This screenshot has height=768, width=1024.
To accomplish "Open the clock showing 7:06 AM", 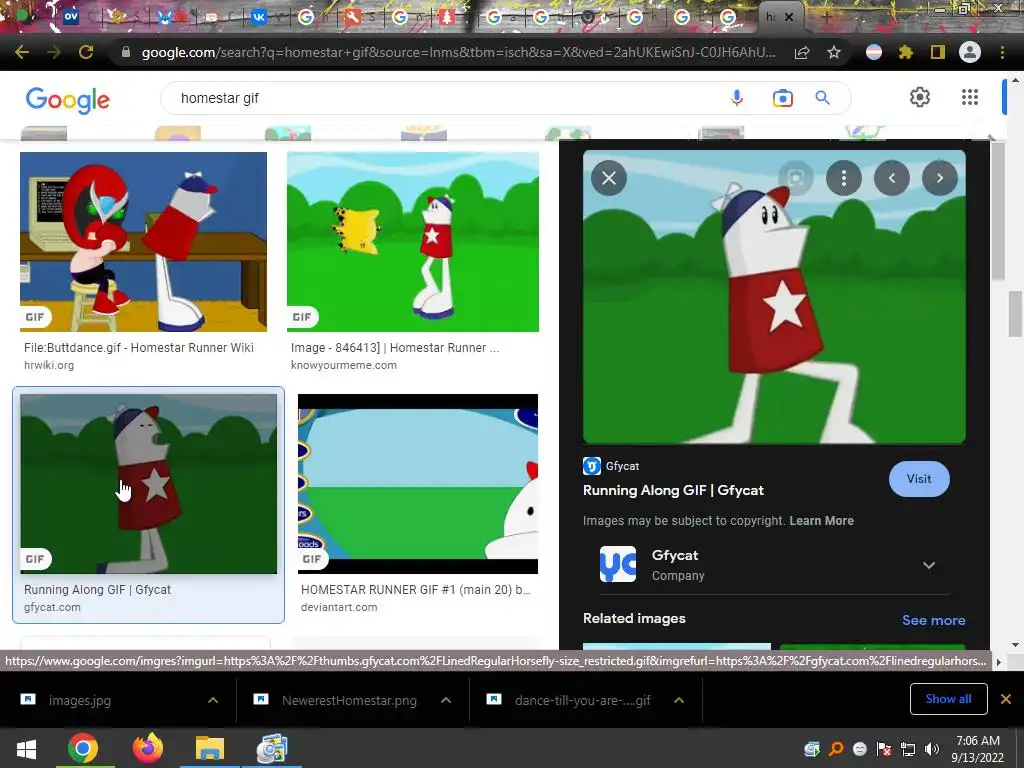I will (978, 748).
